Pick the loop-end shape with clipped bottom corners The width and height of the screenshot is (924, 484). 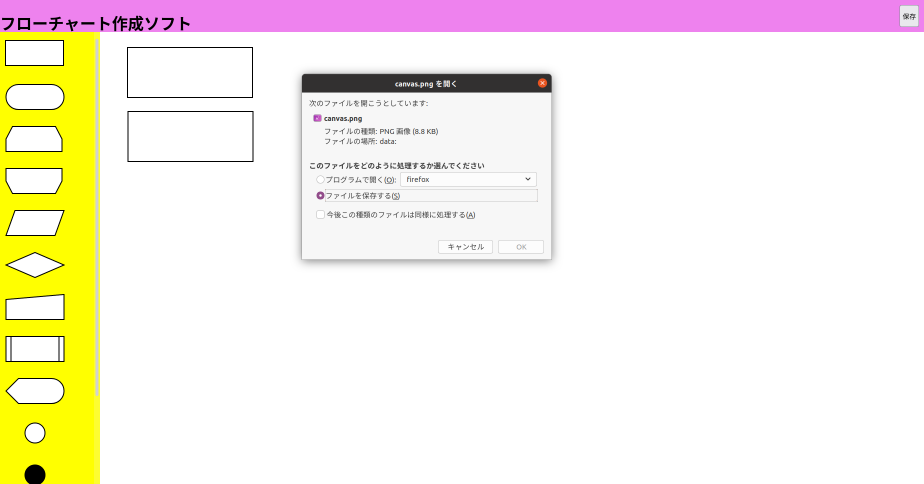click(x=34, y=181)
